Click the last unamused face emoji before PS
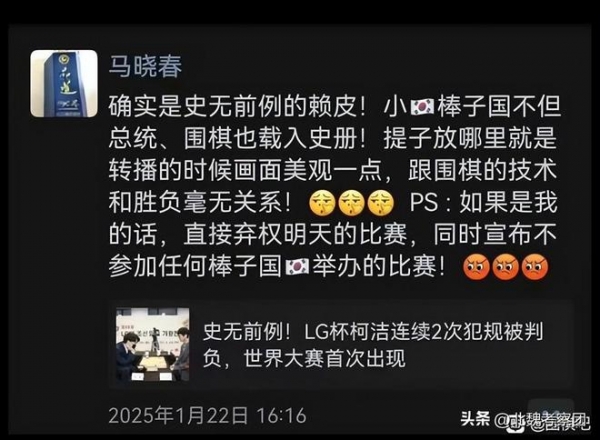Image resolution: width=600 pixels, height=440 pixels. coord(381,203)
